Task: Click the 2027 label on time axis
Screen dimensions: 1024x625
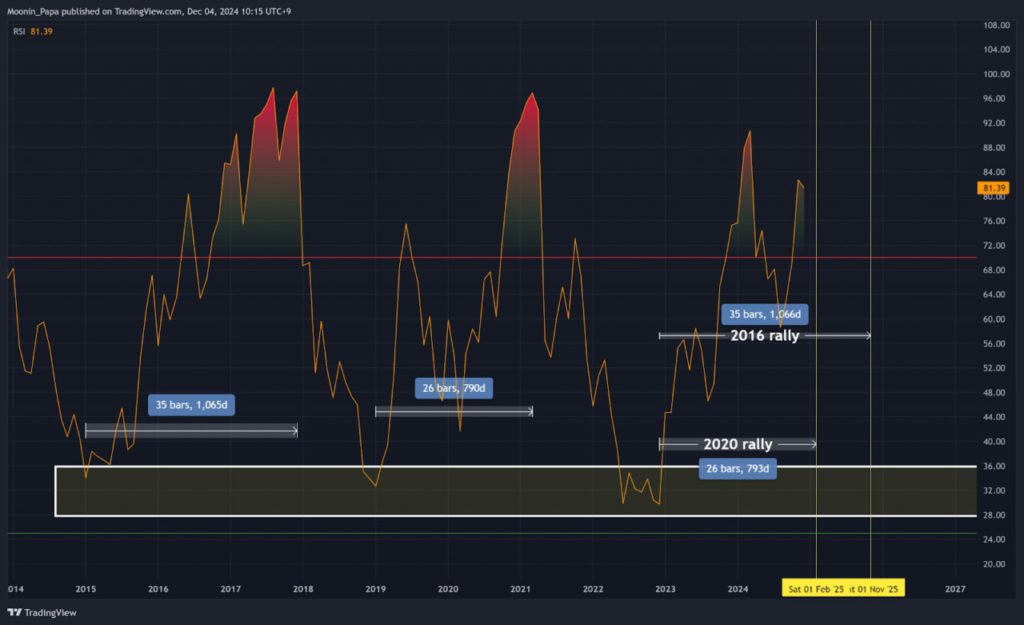Action: [x=955, y=589]
